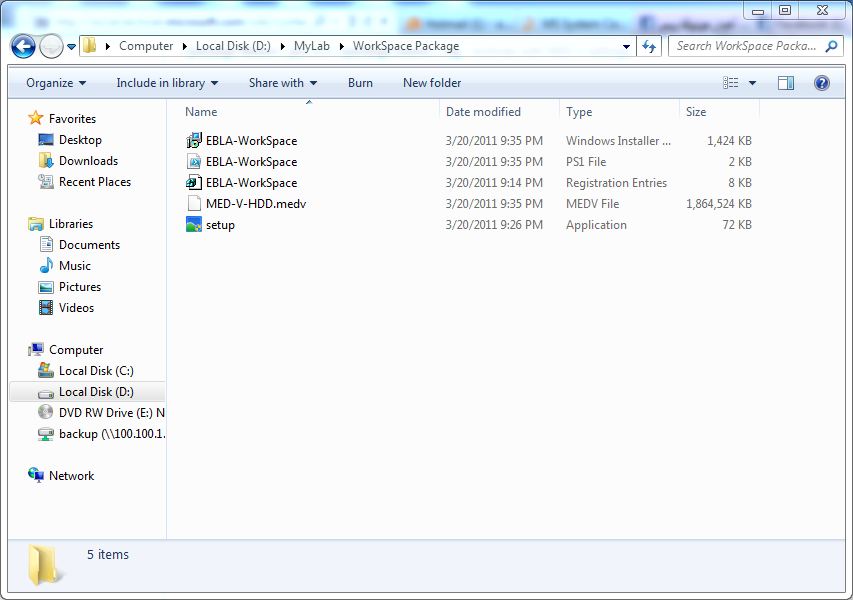
Task: Open the Share with dropdown
Action: click(282, 83)
